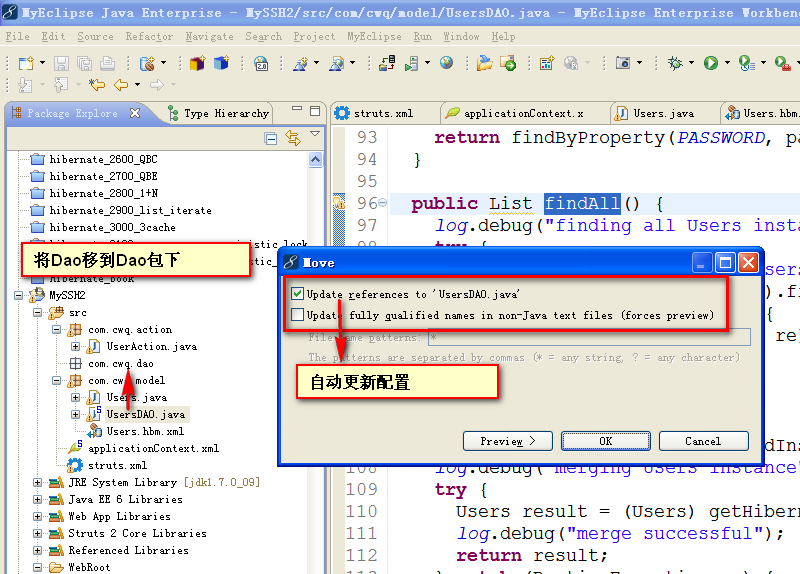Screen dimensions: 800x574
Task: Select Referenced Libraries in tree
Action: pyautogui.click(x=128, y=551)
